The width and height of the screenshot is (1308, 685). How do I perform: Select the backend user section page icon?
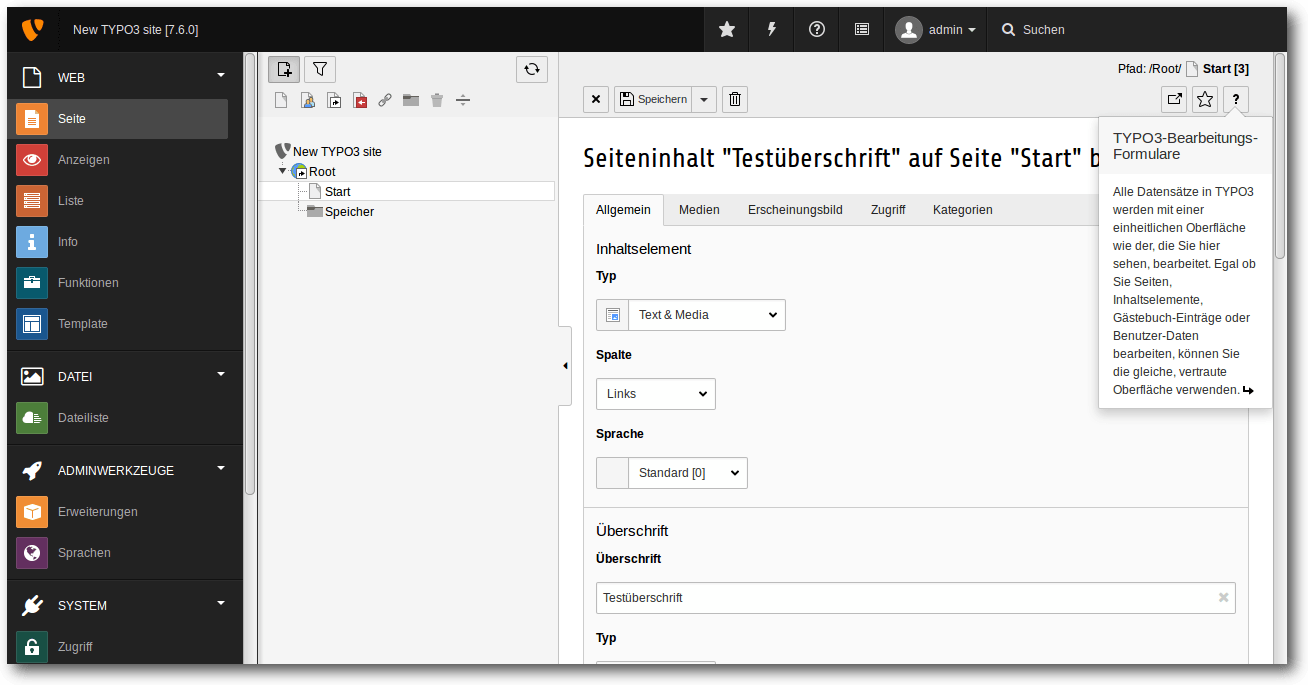pyautogui.click(x=307, y=100)
